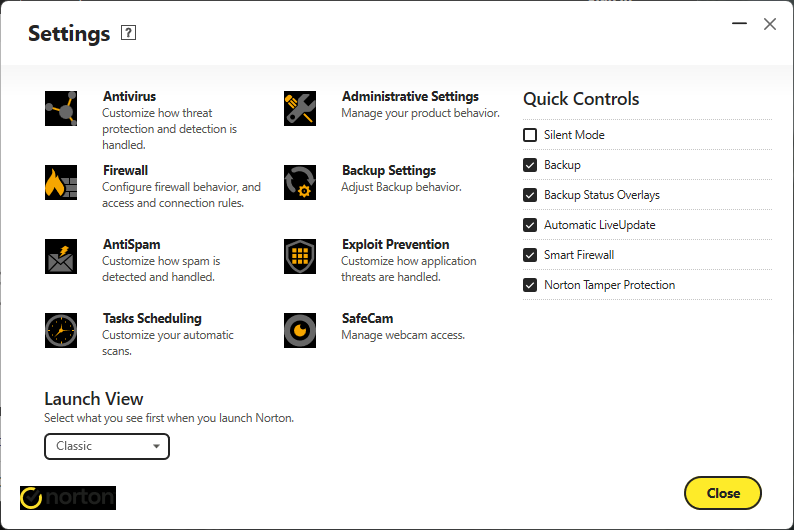Click 'Manage your product behavior.' text
This screenshot has width=794, height=530.
(421, 113)
